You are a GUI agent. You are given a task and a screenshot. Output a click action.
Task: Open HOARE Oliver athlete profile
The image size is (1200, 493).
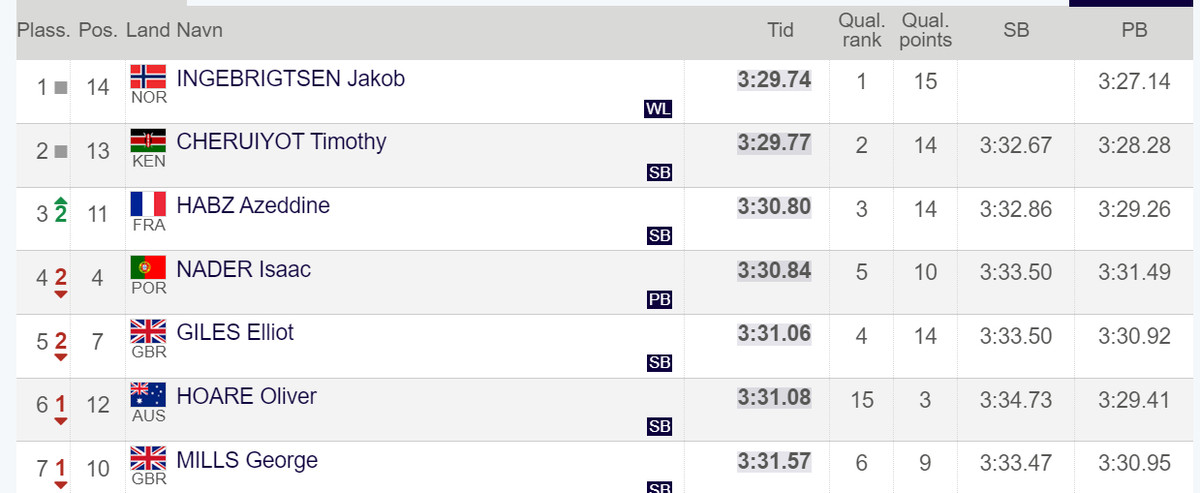(246, 396)
